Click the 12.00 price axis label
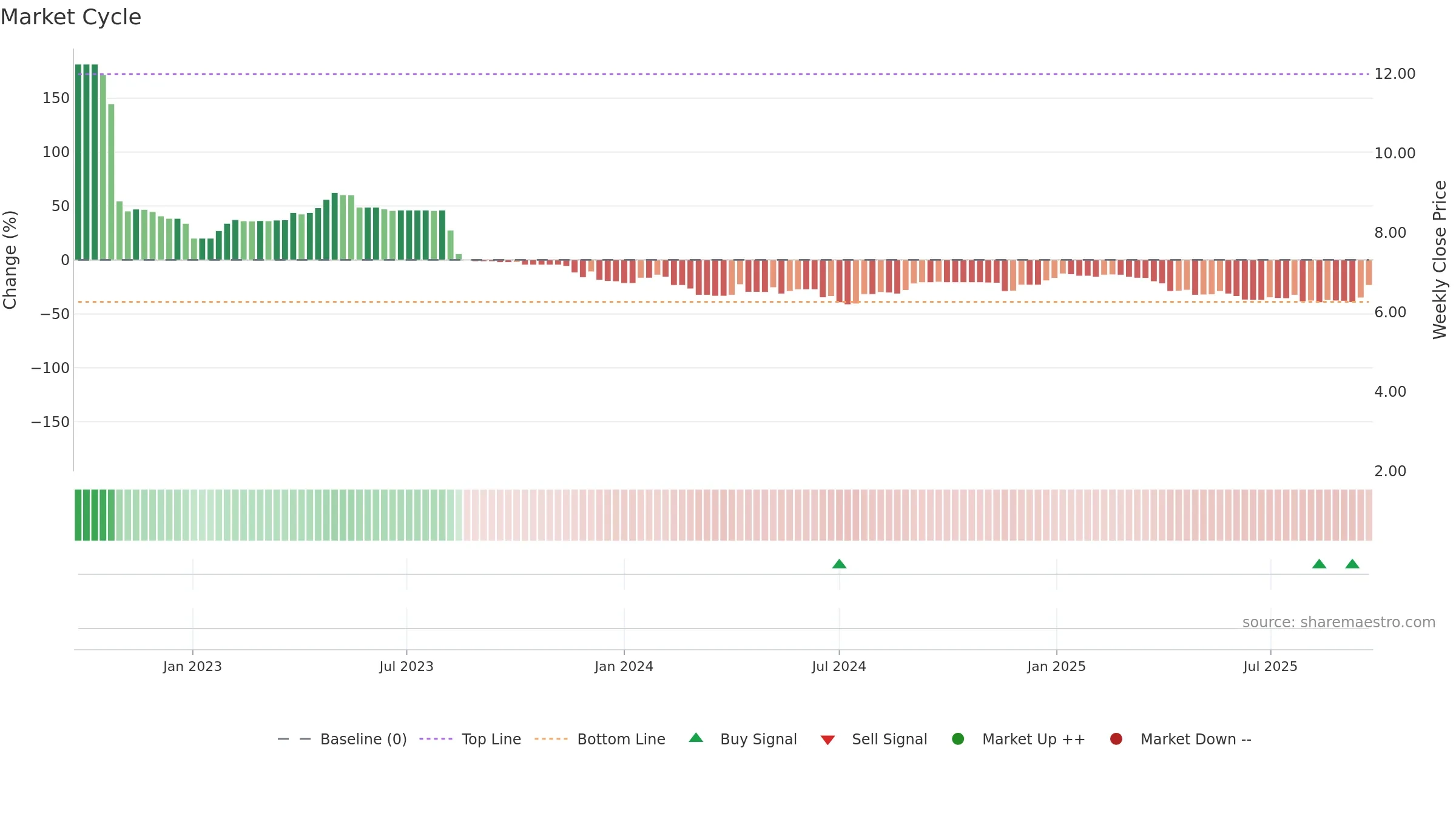Image resolution: width=1456 pixels, height=819 pixels. pyautogui.click(x=1395, y=74)
